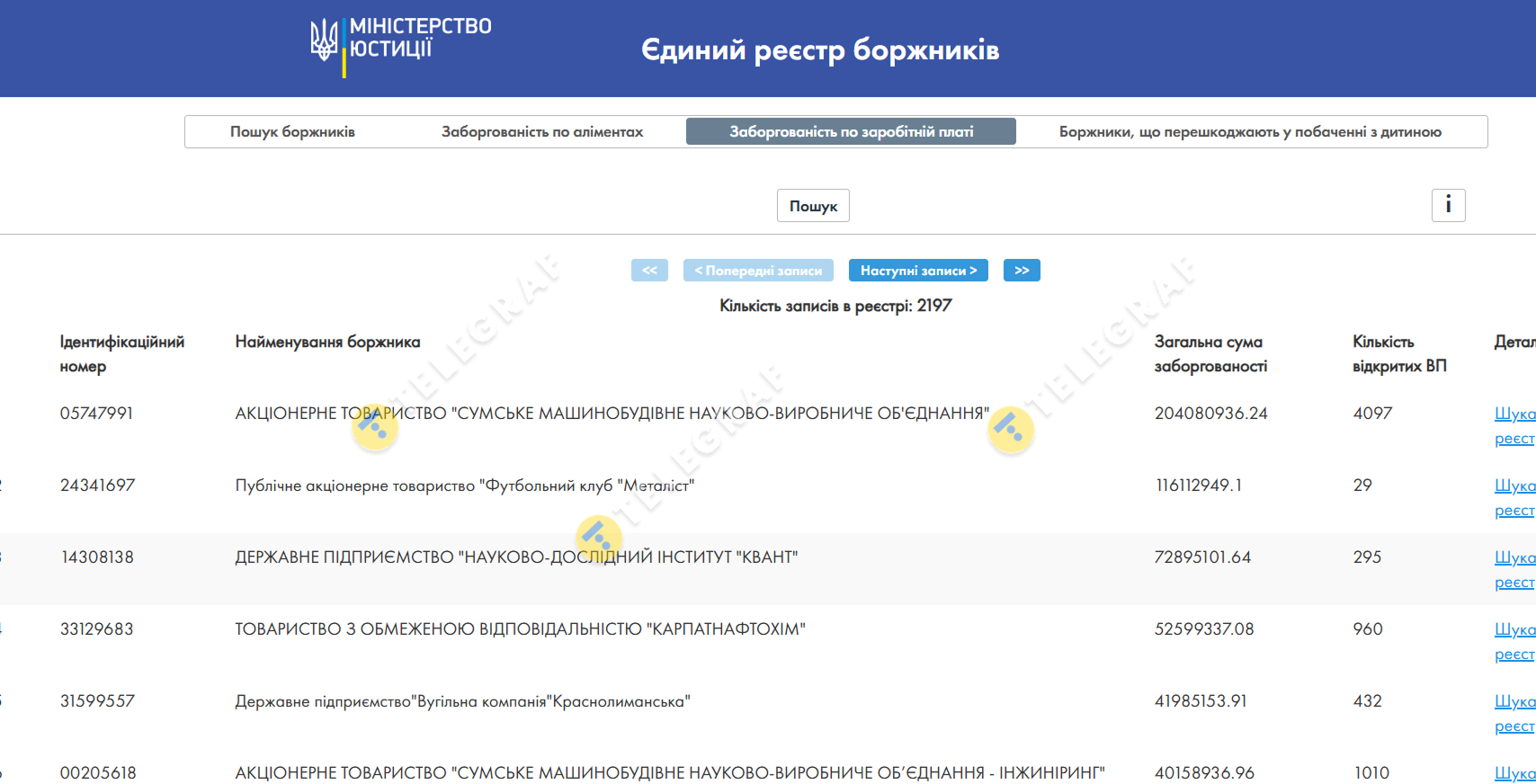
Task: Click debt amount 52599337.08
Action: (1204, 629)
